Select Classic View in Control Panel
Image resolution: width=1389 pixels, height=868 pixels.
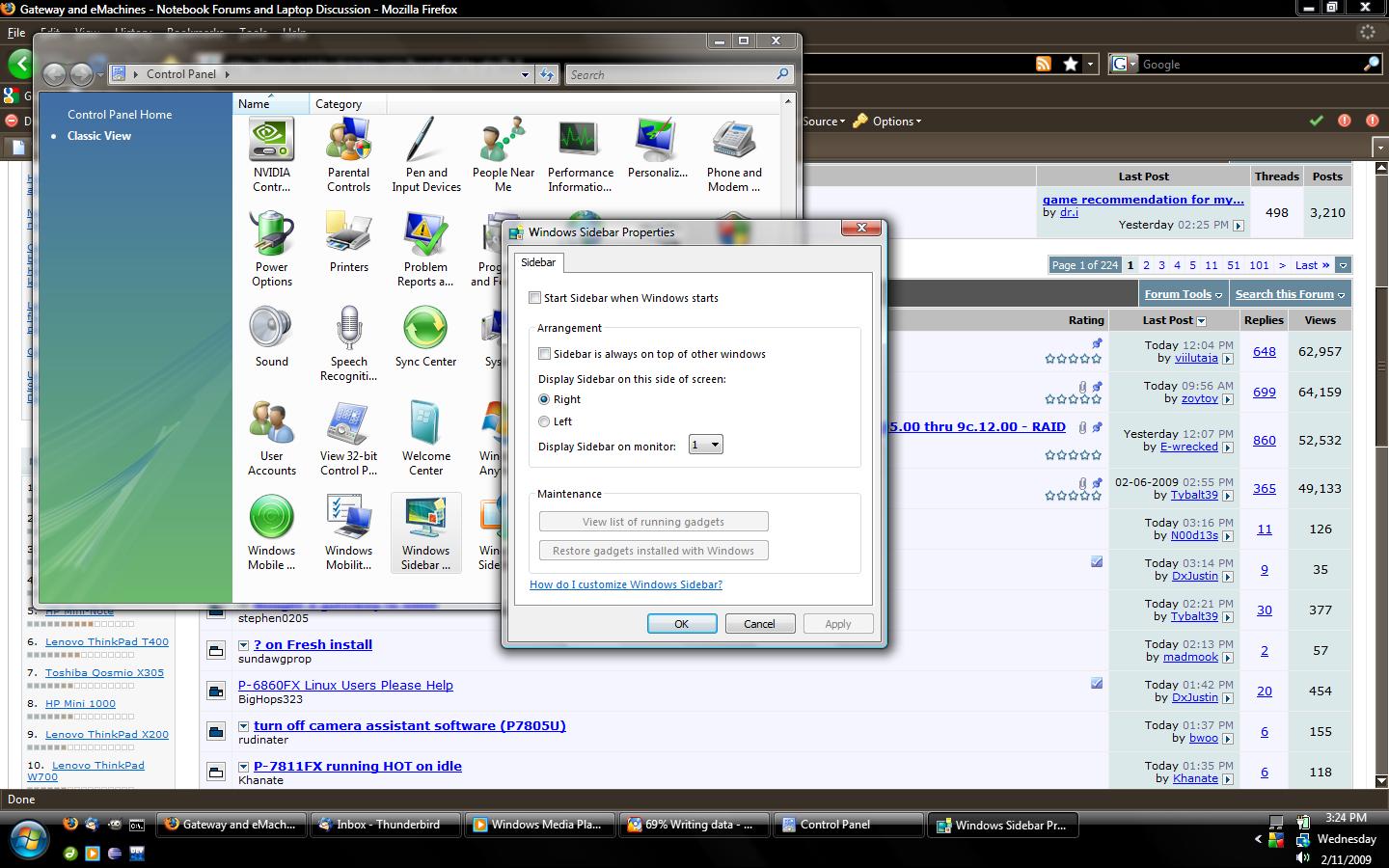99,136
